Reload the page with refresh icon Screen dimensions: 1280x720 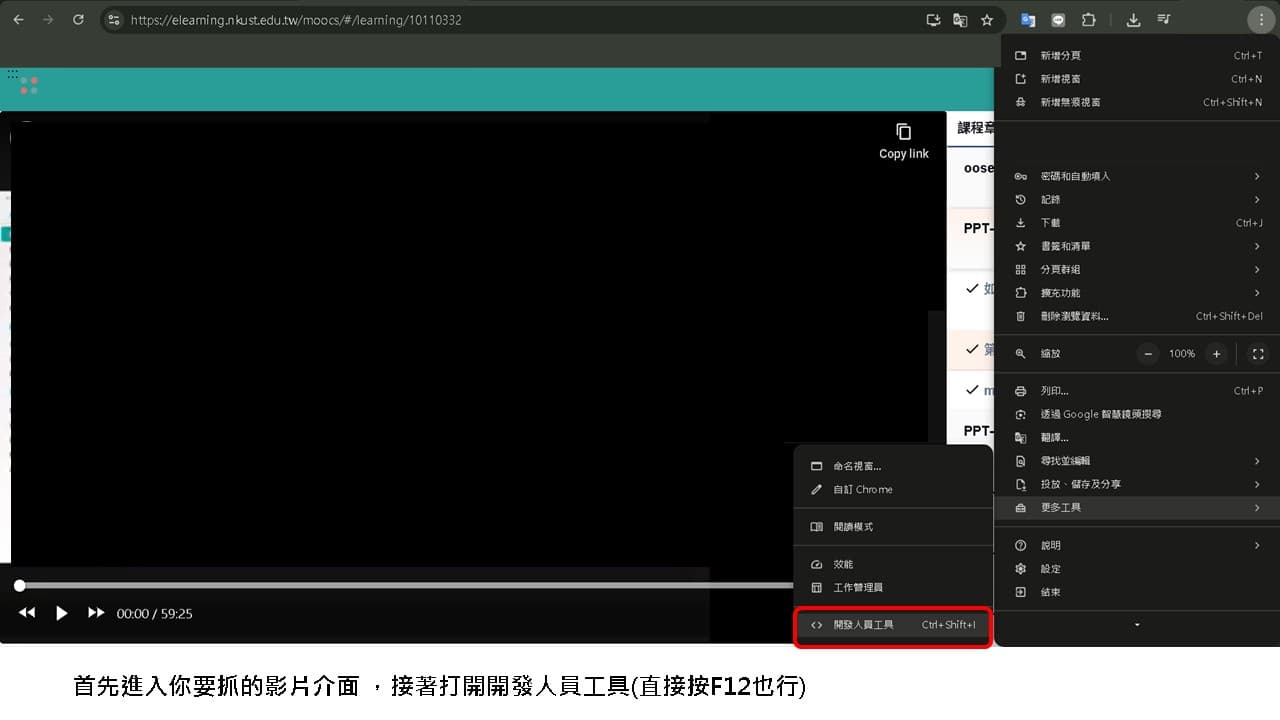[78, 20]
